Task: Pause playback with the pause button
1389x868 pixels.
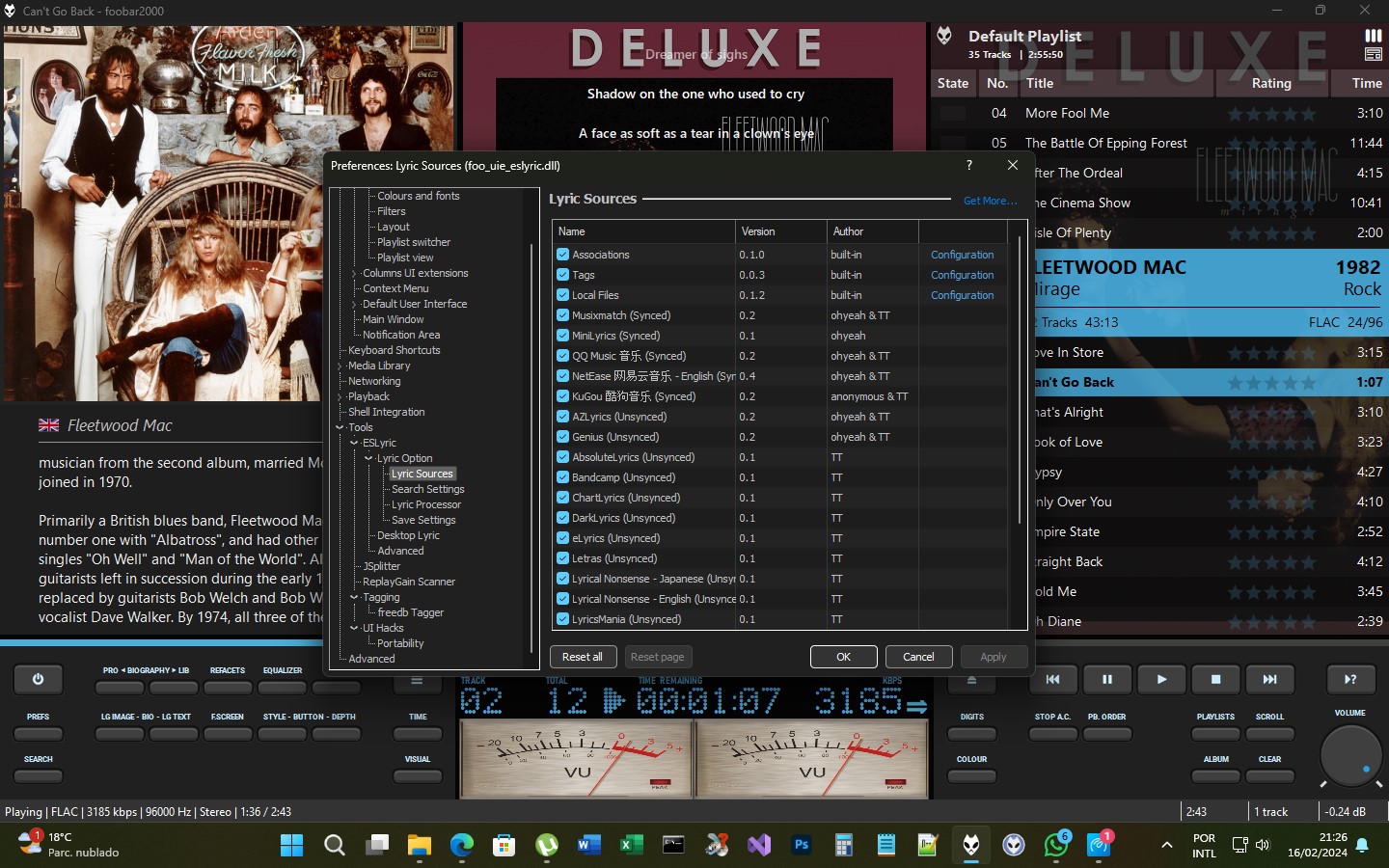Action: click(x=1106, y=679)
